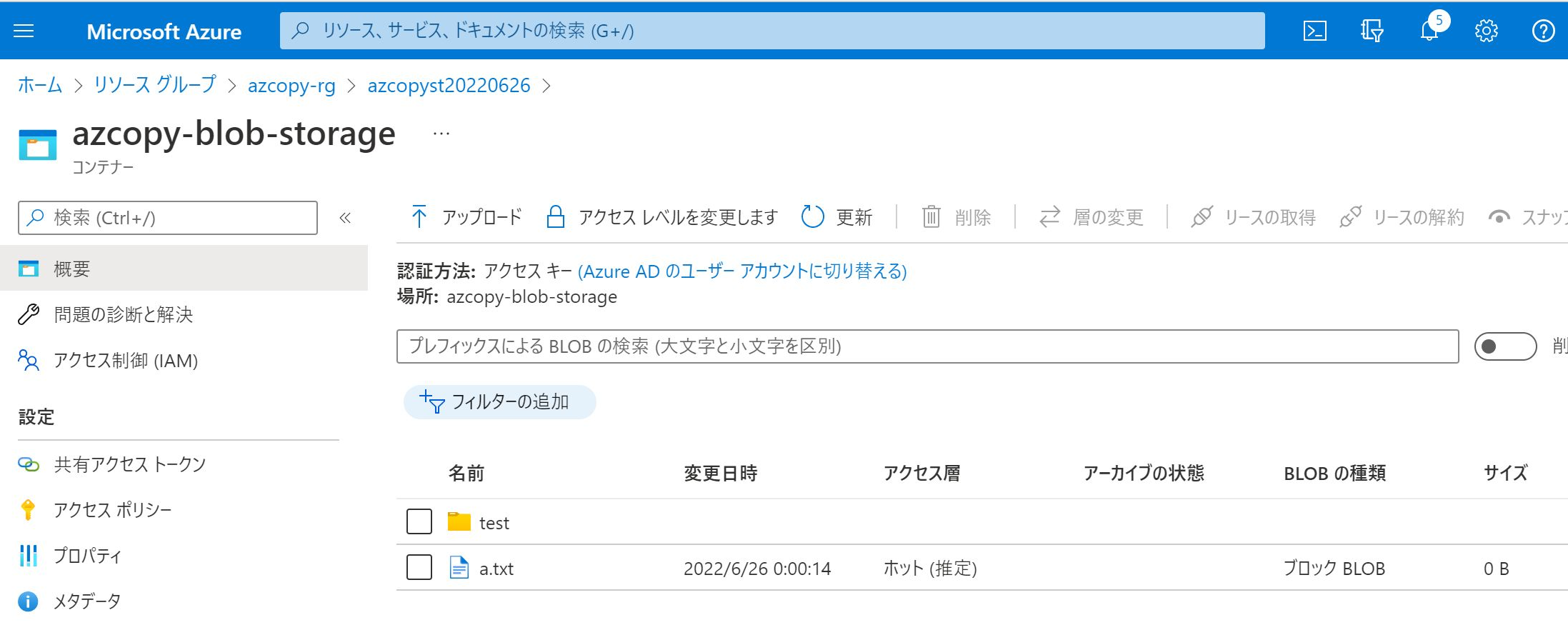Click the 0 B size cell
Viewport: 1568px width, 635px height.
1497,569
